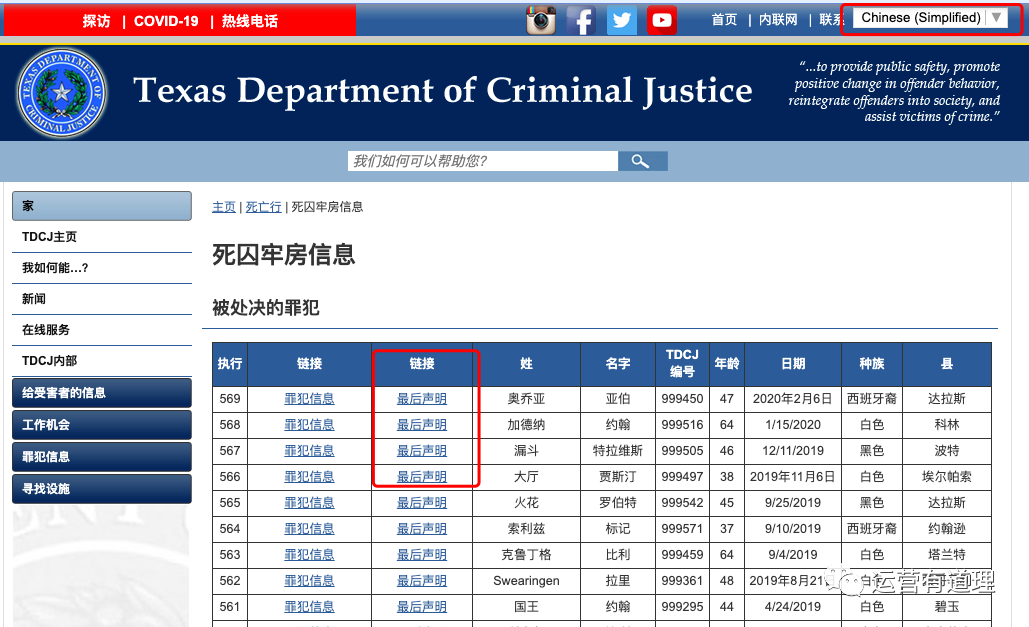
Task: Select the 内联网 top navigation item
Action: click(x=778, y=20)
